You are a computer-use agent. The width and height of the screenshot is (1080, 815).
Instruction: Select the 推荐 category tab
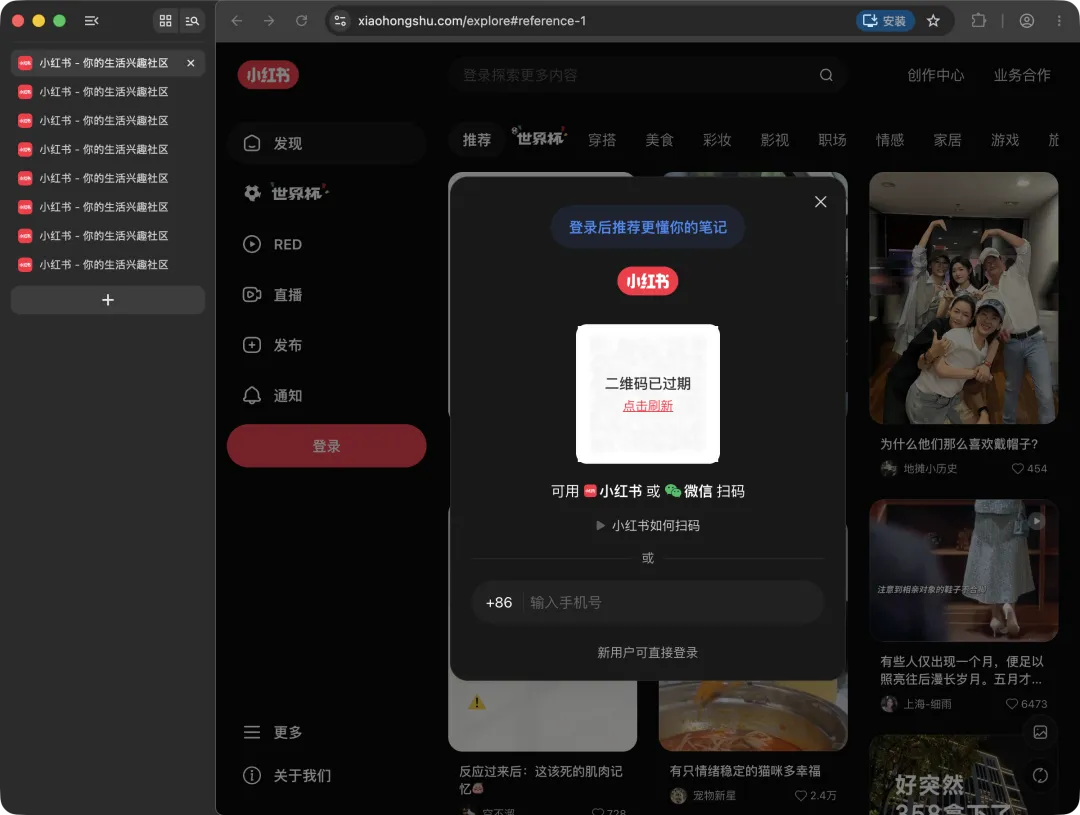(477, 140)
